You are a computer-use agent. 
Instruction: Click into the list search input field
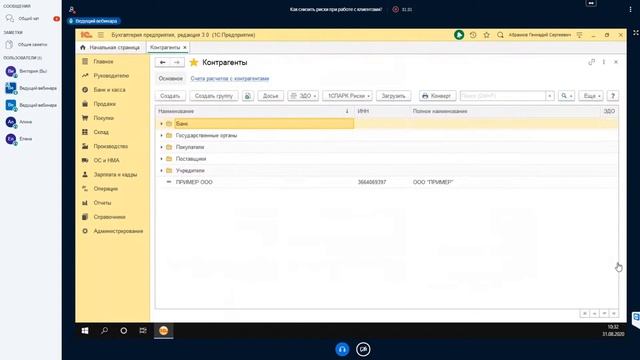tap(502, 96)
